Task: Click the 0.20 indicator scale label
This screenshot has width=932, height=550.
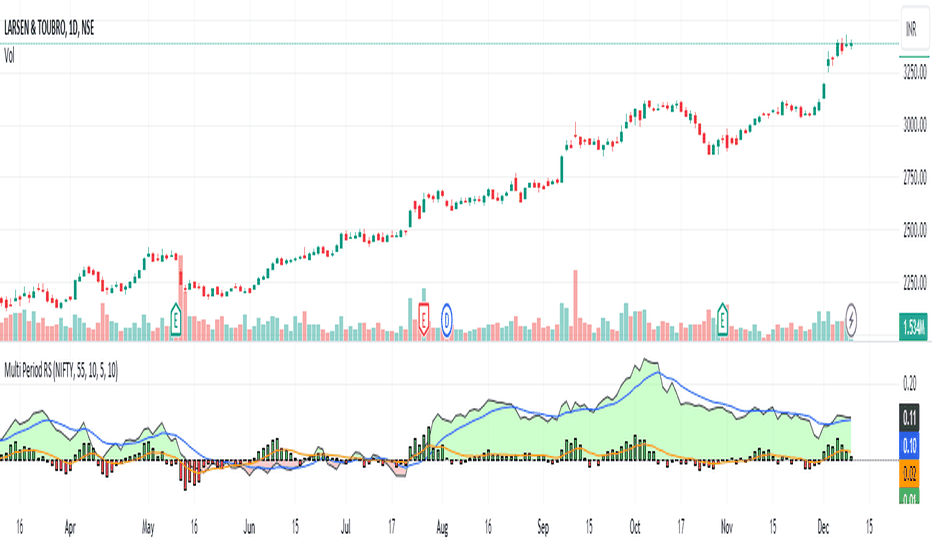Action: point(909,384)
